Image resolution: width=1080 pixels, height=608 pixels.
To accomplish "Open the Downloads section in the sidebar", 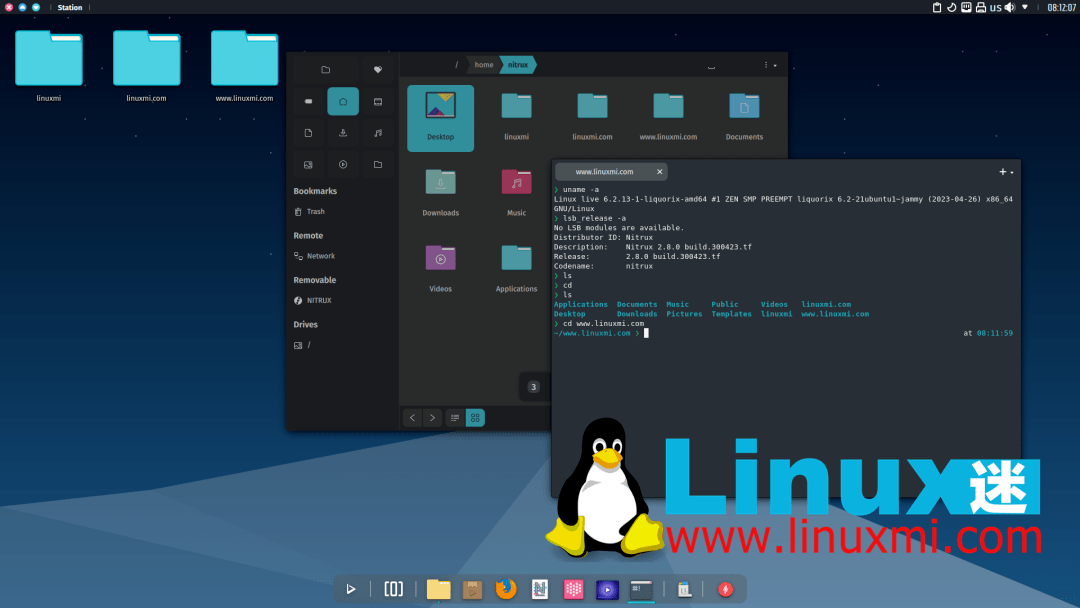I will 343,133.
